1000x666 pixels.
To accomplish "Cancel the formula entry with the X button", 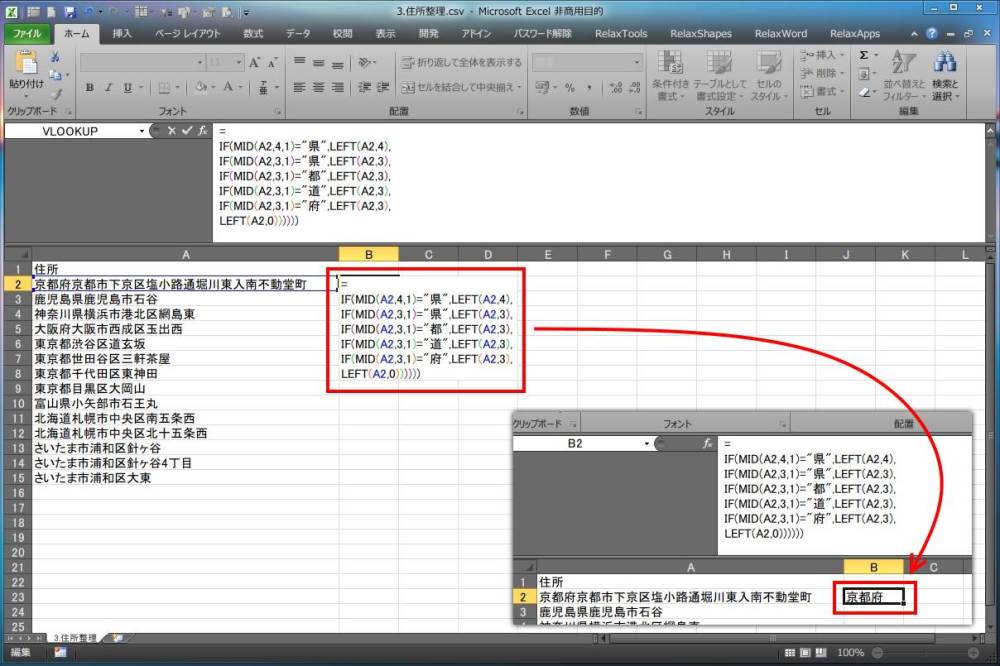I will point(172,131).
